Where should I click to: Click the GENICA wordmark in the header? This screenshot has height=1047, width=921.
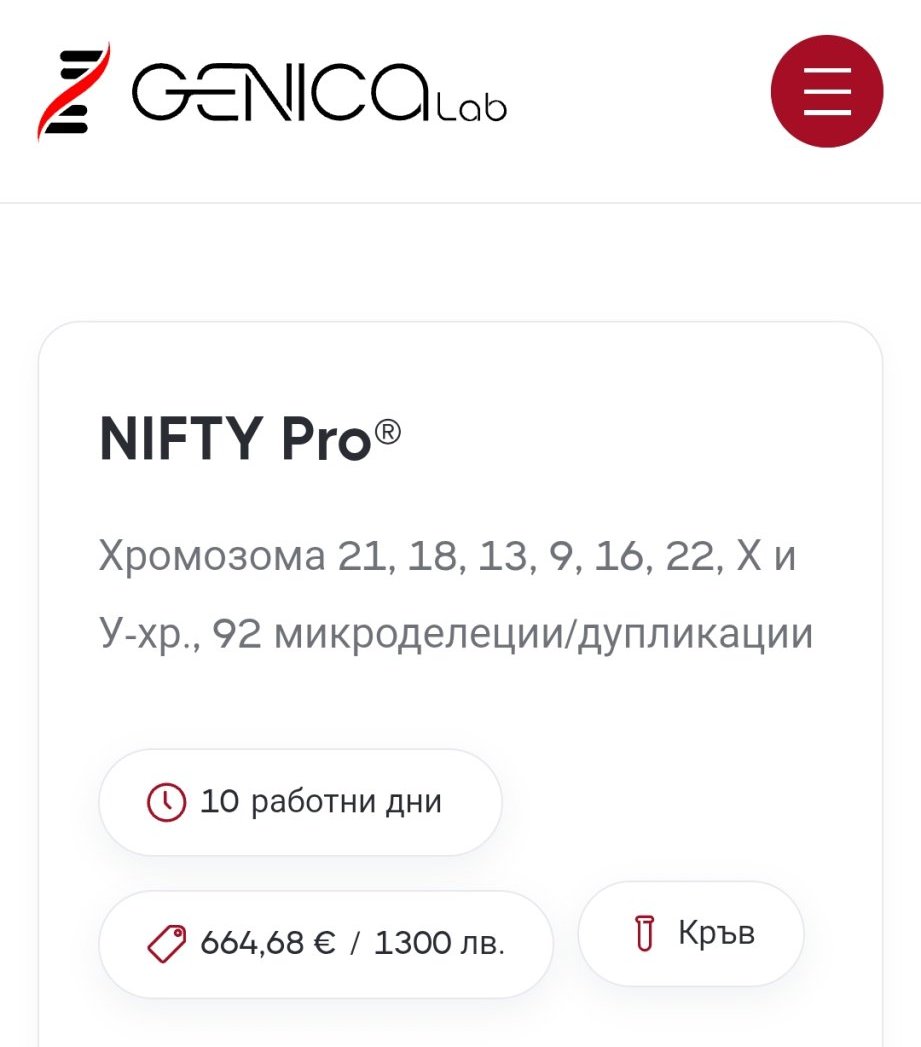[282, 93]
